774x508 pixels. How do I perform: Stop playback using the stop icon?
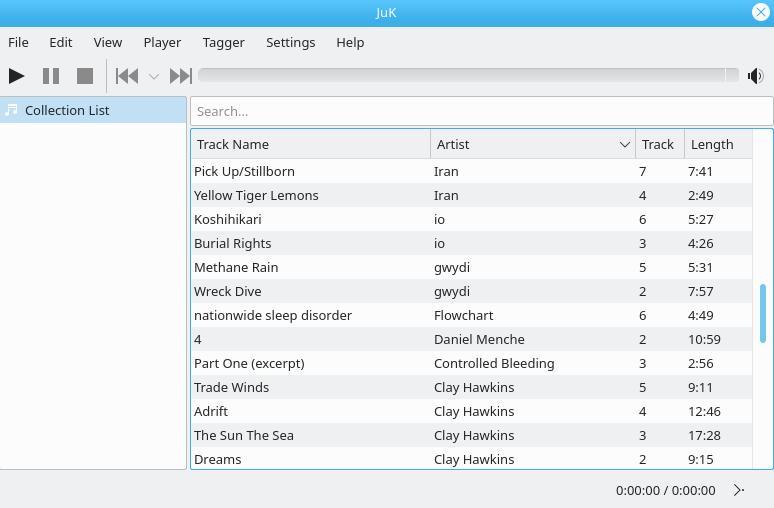click(85, 76)
